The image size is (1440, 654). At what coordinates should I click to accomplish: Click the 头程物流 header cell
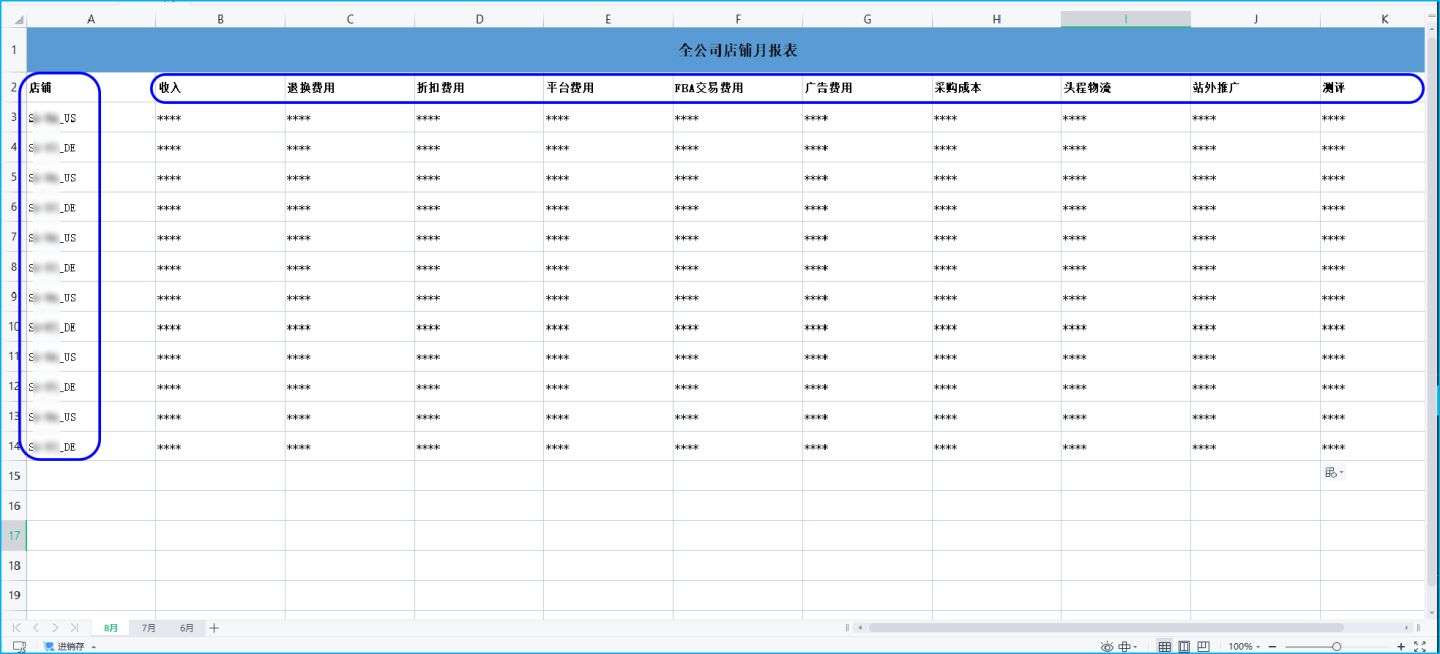pyautogui.click(x=1126, y=88)
